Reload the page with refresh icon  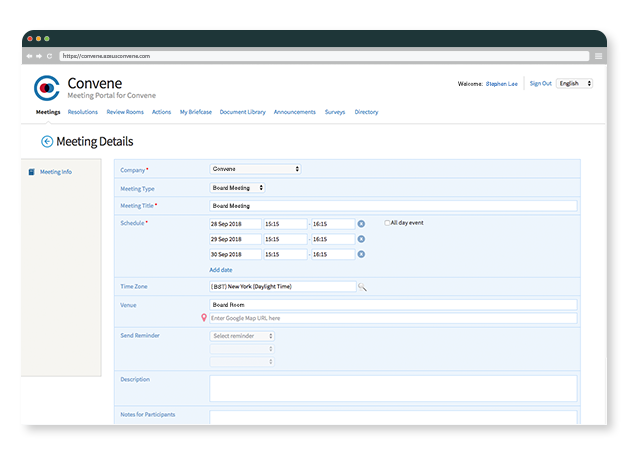[49, 56]
